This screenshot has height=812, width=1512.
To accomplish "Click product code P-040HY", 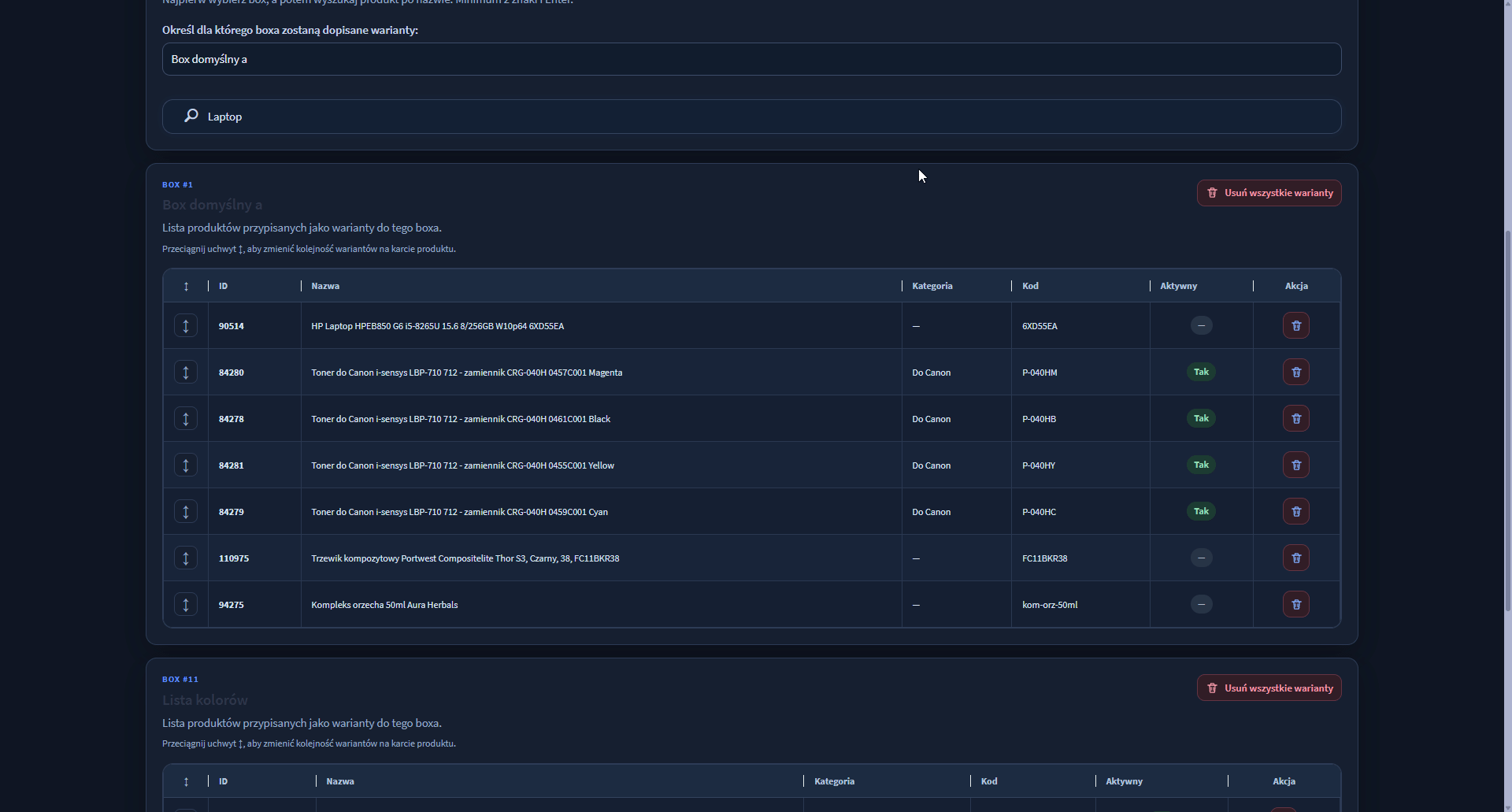I will (x=1039, y=465).
